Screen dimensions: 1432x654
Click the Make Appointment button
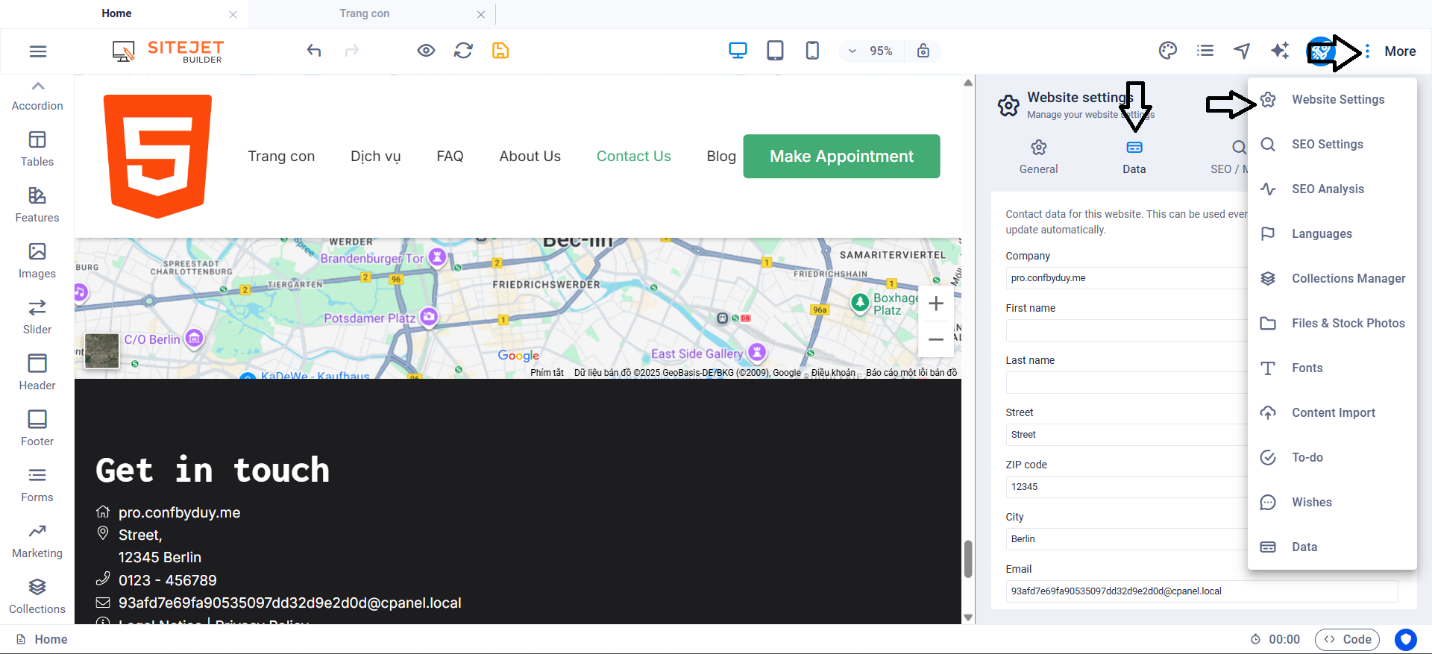pyautogui.click(x=841, y=156)
